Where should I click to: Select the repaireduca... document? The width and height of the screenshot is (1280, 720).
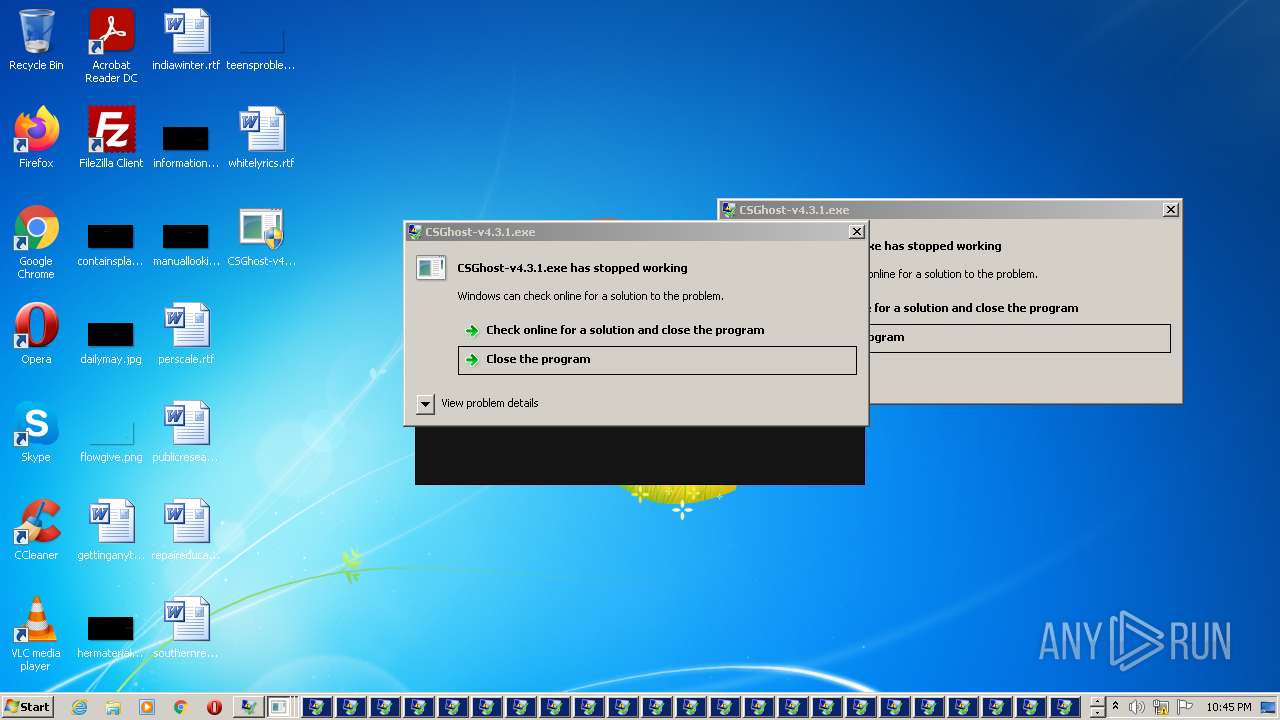186,530
